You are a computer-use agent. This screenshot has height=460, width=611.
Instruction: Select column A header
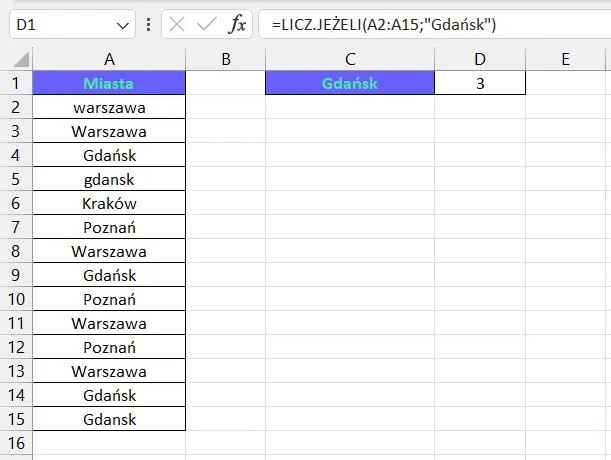(x=109, y=59)
